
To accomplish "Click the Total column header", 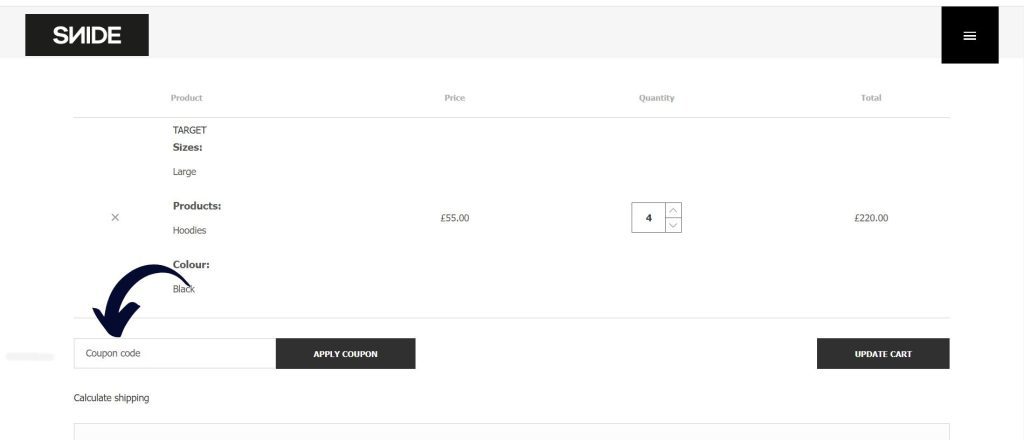I will 871,98.
